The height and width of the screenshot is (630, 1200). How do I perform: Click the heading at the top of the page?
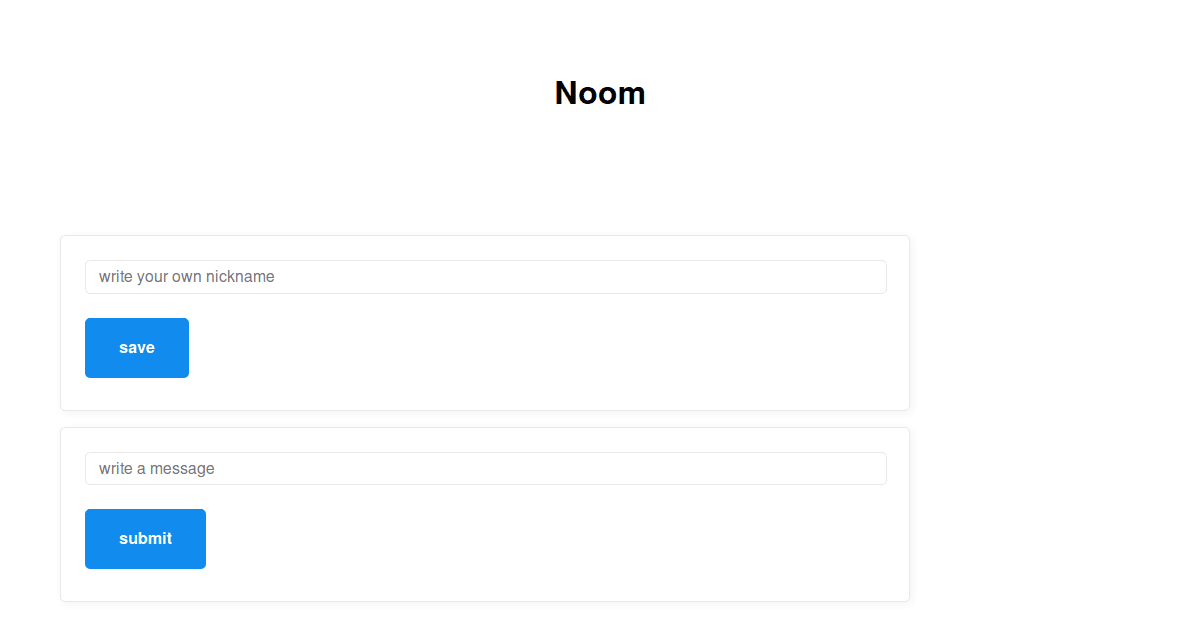600,93
